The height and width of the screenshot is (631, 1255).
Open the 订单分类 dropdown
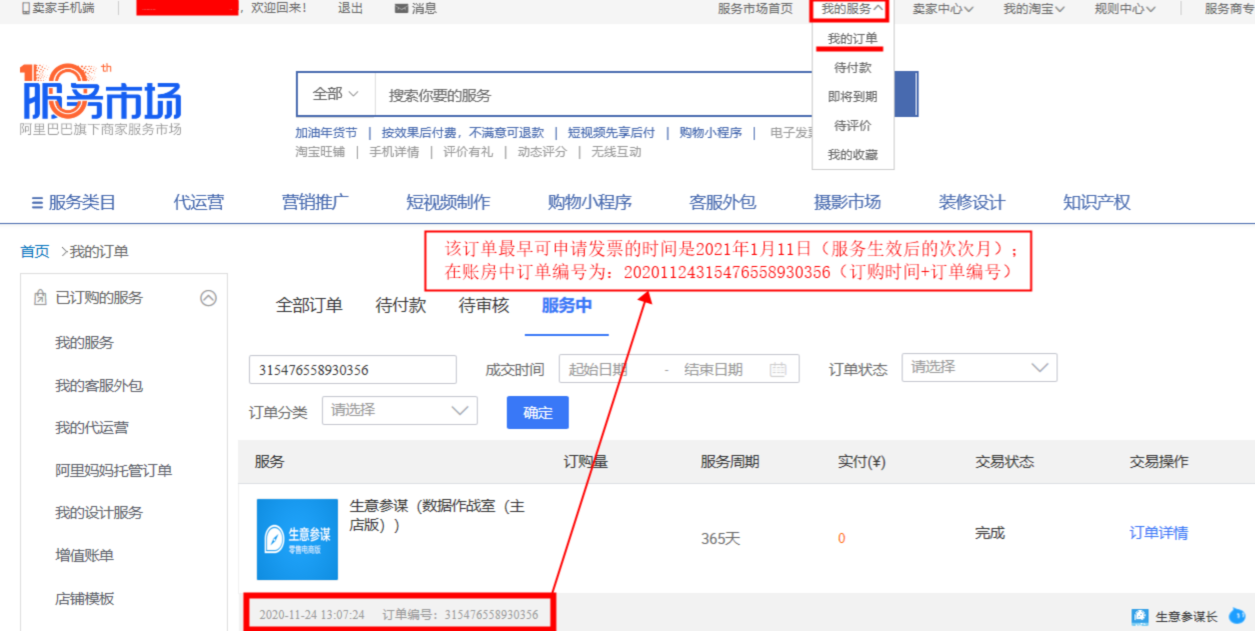(399, 410)
